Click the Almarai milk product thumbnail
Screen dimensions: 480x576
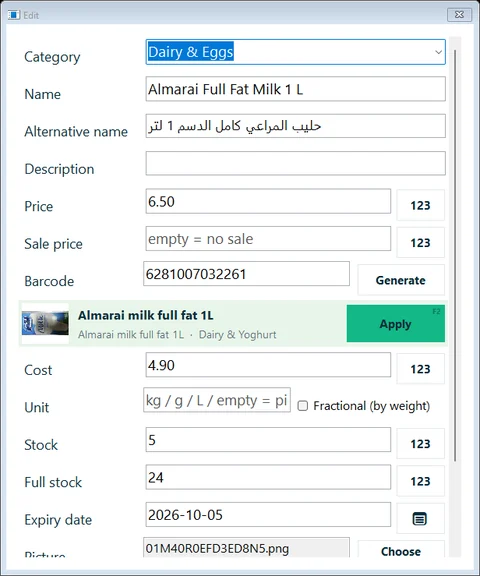point(45,323)
